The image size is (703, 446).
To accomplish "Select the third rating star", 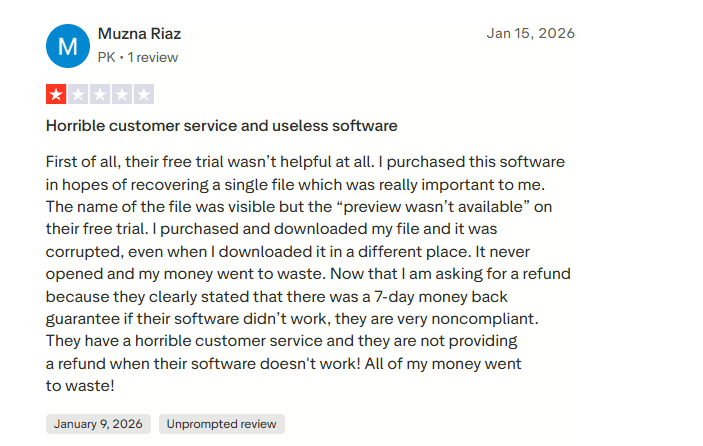I will pos(99,95).
